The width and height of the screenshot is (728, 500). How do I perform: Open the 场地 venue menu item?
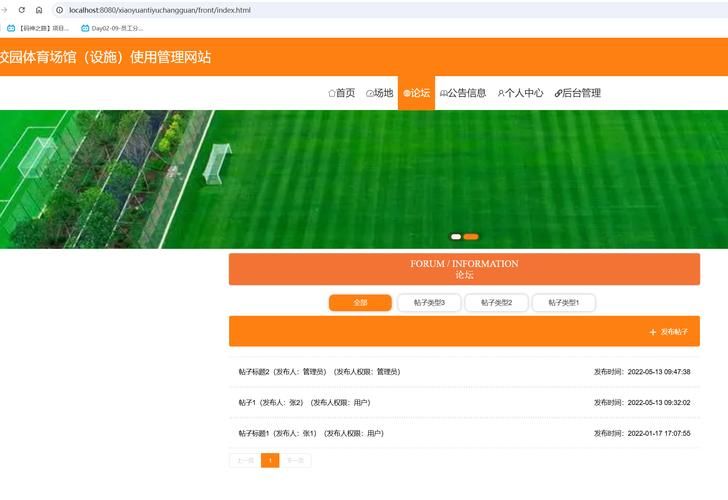pos(379,93)
